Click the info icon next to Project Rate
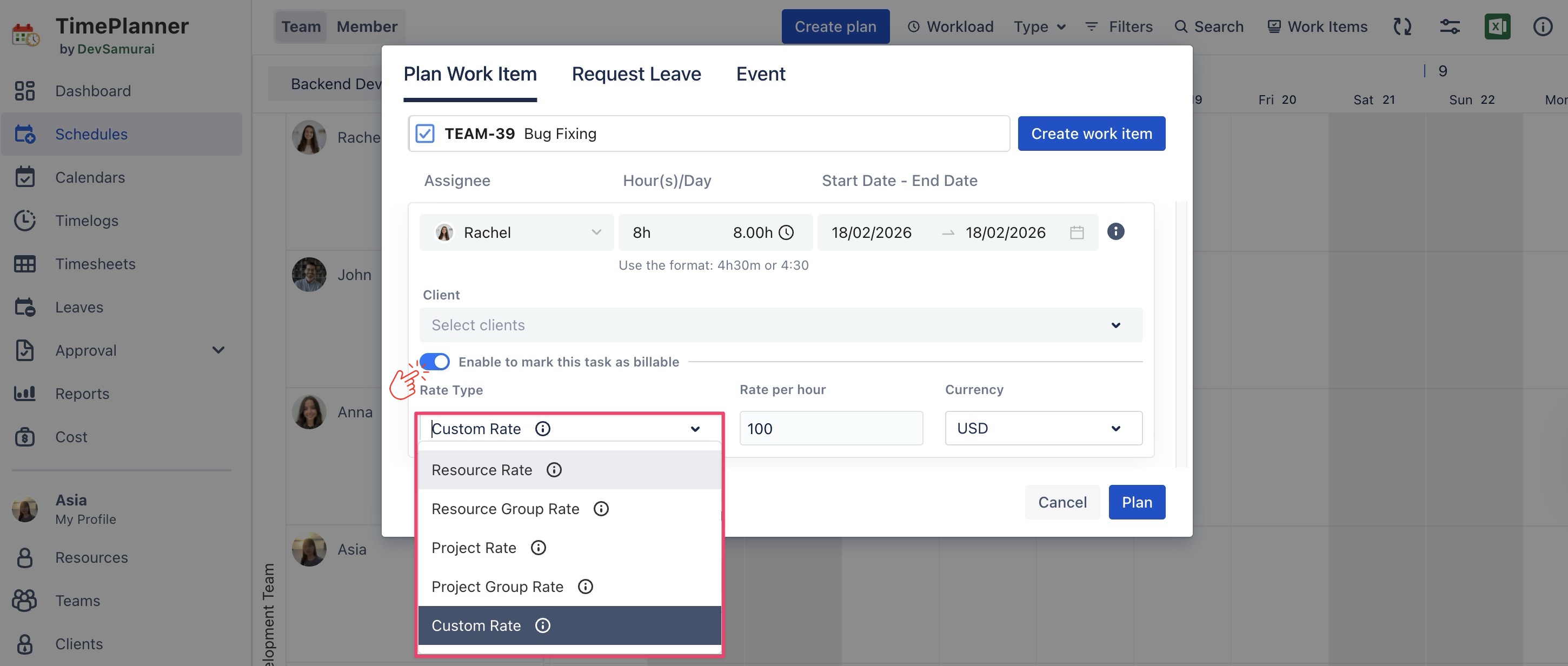Viewport: 1568px width, 666px height. pos(538,548)
